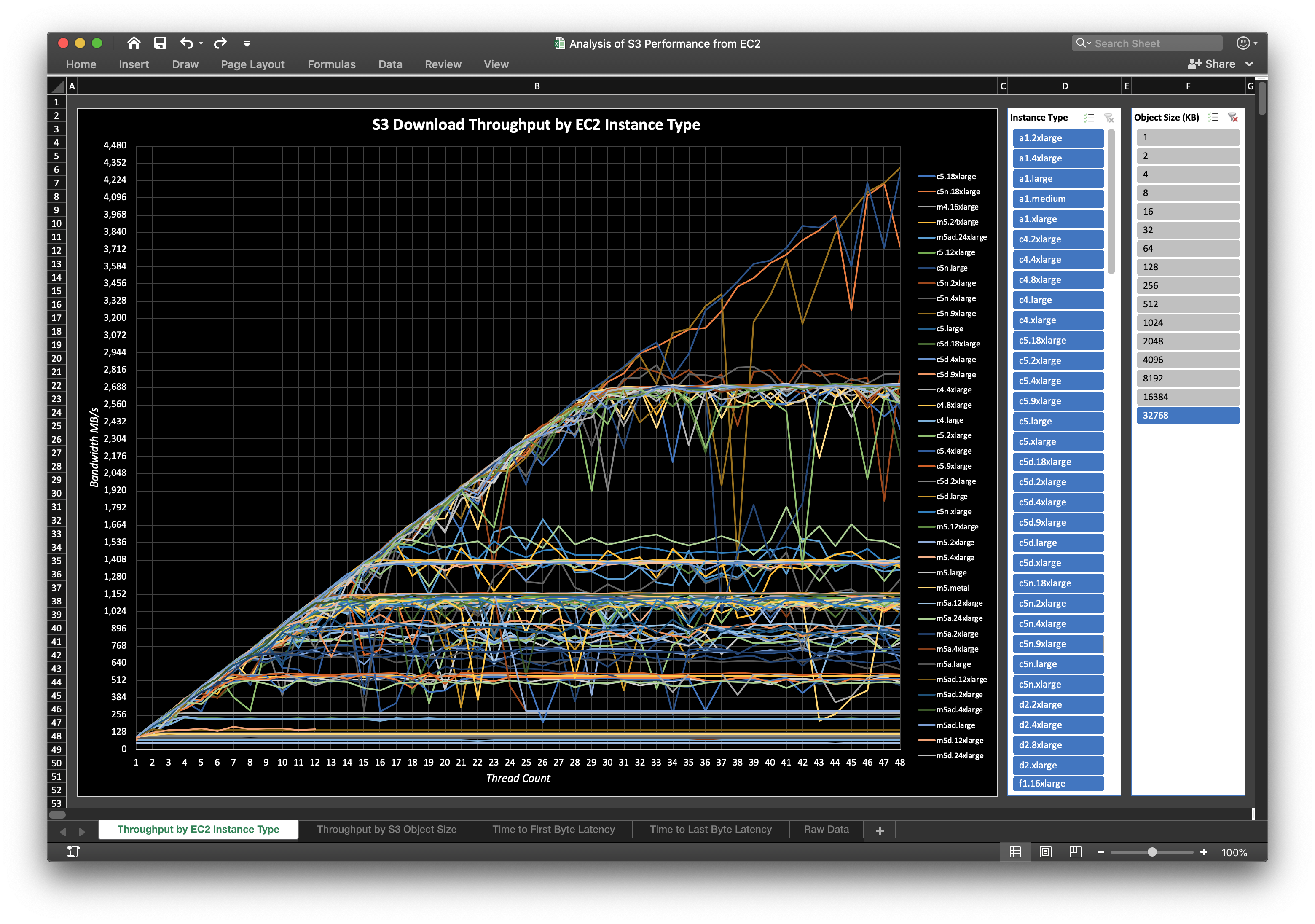Toggle c5.18xlarge slicer item
This screenshot has height=924, width=1315.
tap(1058, 340)
